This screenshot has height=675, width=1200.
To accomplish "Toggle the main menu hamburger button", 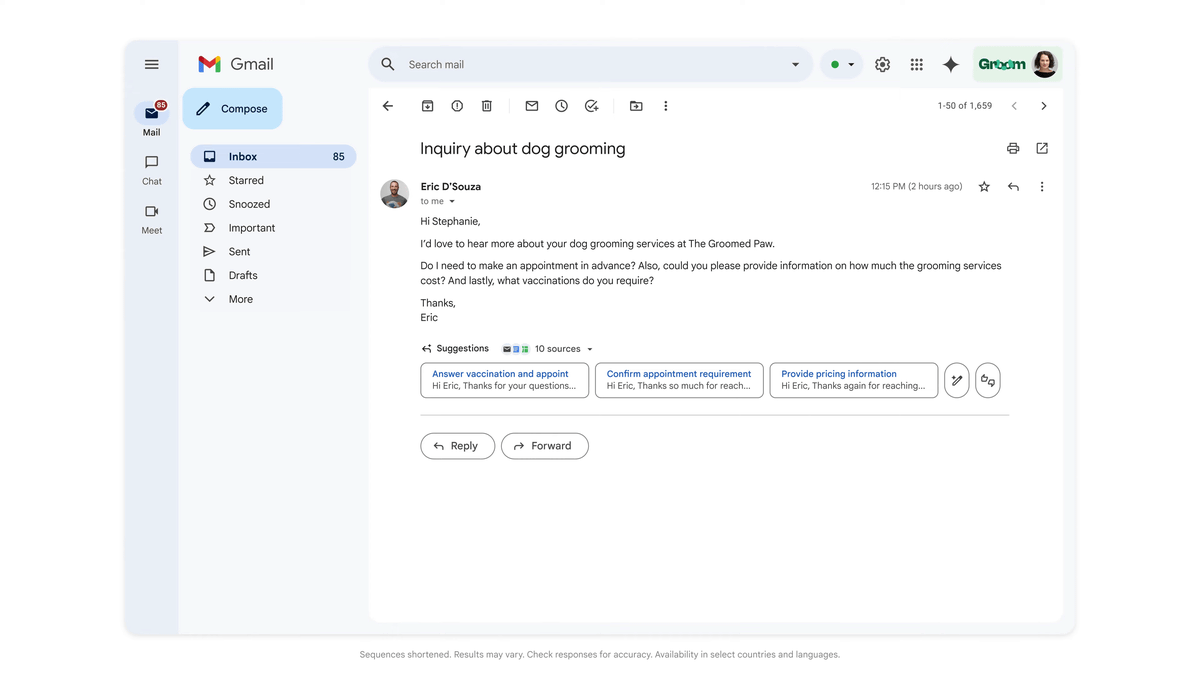I will point(152,65).
